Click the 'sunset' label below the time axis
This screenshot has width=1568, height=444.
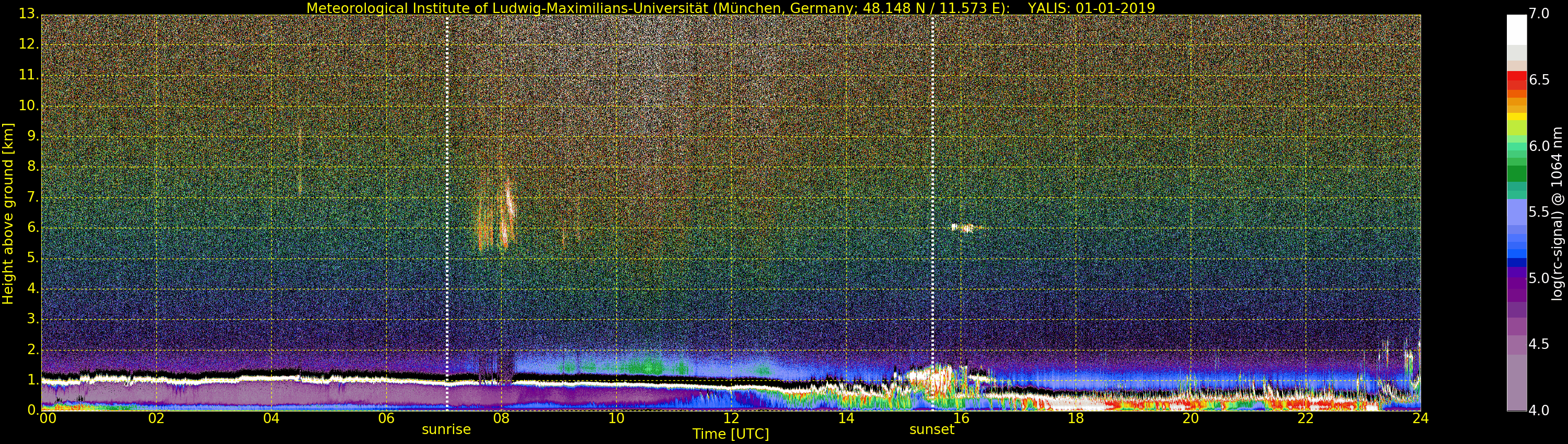932,429
